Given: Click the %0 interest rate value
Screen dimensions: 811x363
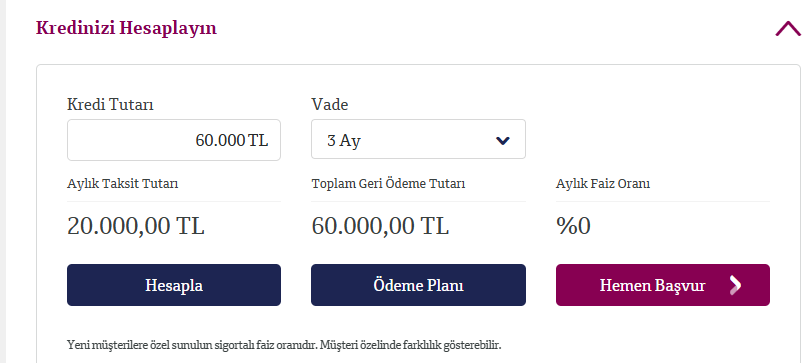Looking at the screenshot, I should click(573, 226).
